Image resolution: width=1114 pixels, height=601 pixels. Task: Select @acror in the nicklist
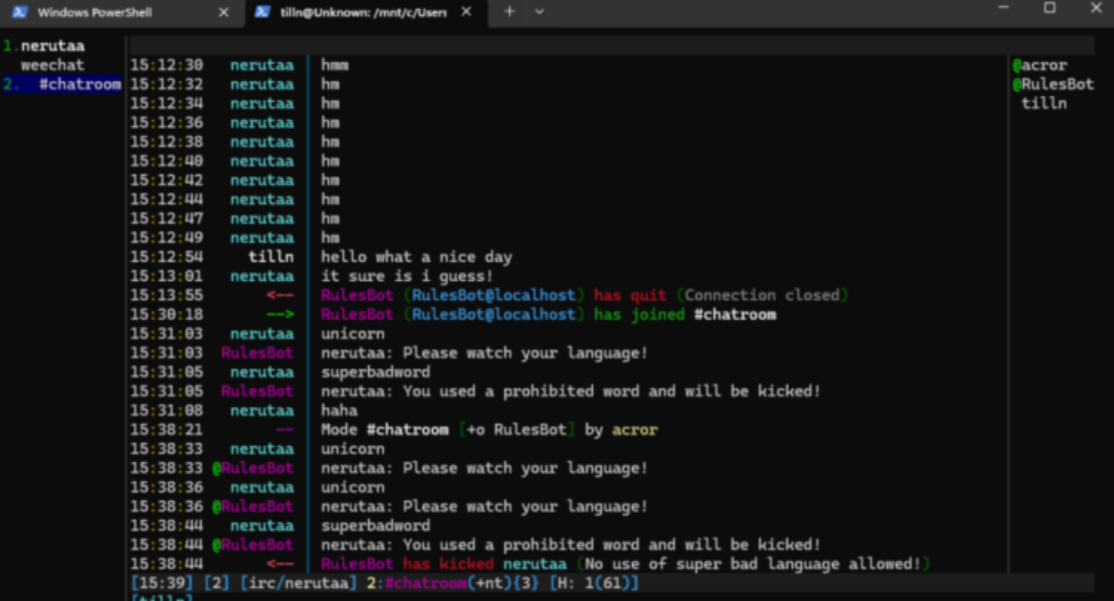coord(1040,65)
